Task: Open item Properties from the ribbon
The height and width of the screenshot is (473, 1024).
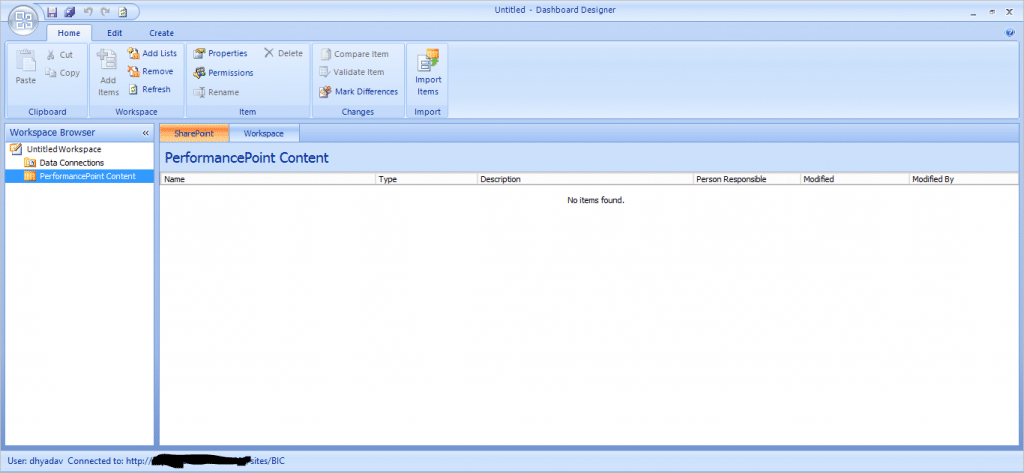Action: point(220,54)
